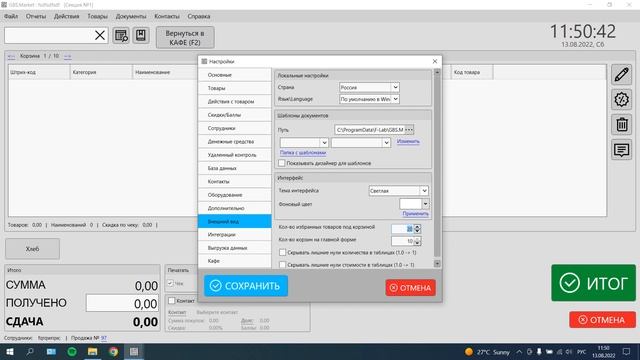Click the Изменить link
The image size is (640, 360).
[408, 141]
